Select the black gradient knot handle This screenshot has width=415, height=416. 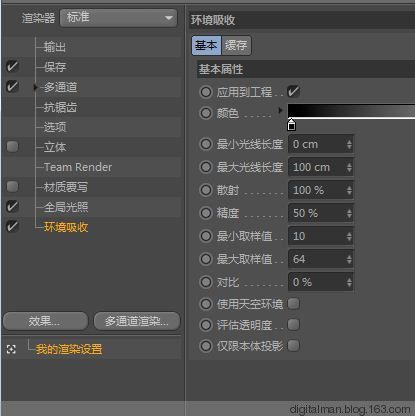[x=292, y=124]
